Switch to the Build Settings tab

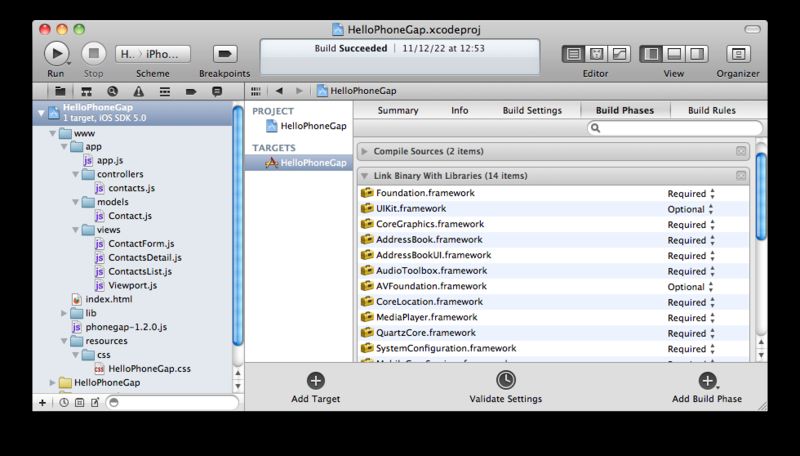pyautogui.click(x=532, y=110)
